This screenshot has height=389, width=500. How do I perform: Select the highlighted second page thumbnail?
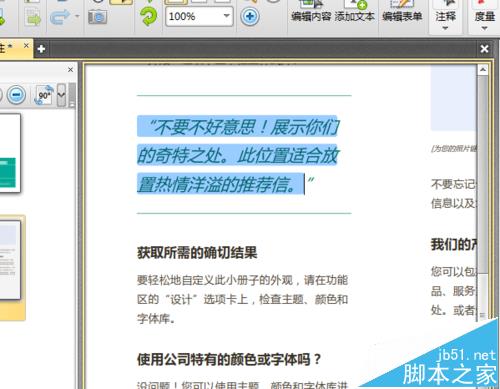pos(11,260)
